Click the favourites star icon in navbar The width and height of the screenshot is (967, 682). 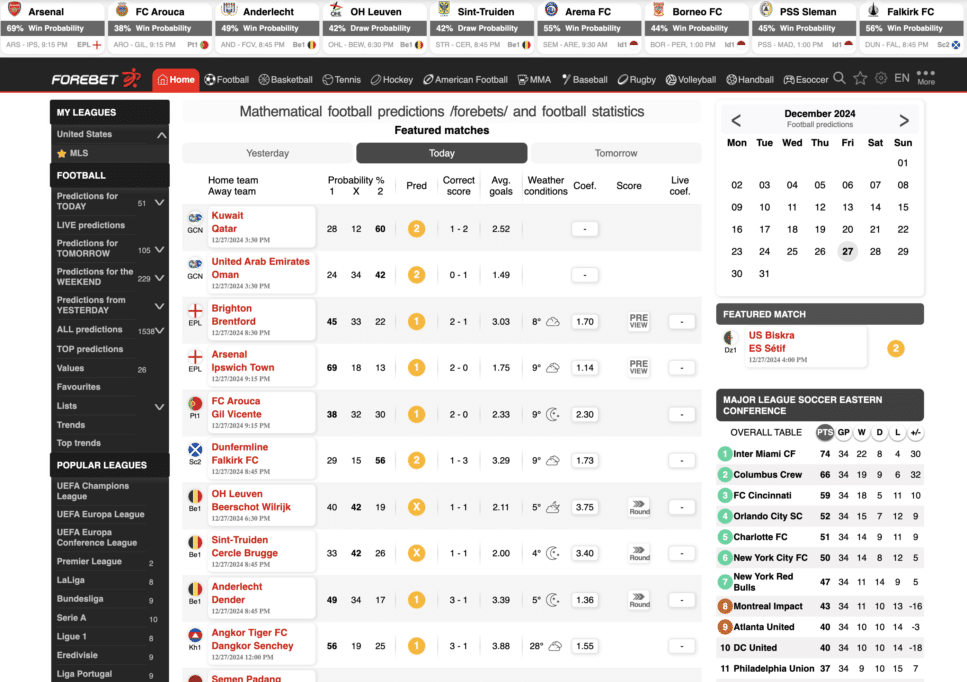(860, 78)
